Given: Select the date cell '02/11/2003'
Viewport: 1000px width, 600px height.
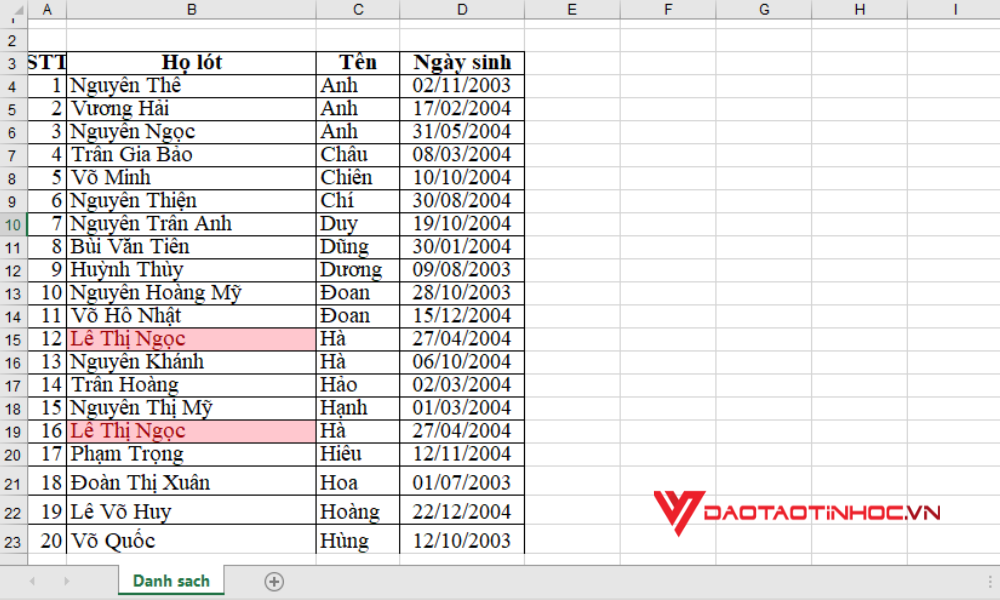Looking at the screenshot, I should 461,85.
